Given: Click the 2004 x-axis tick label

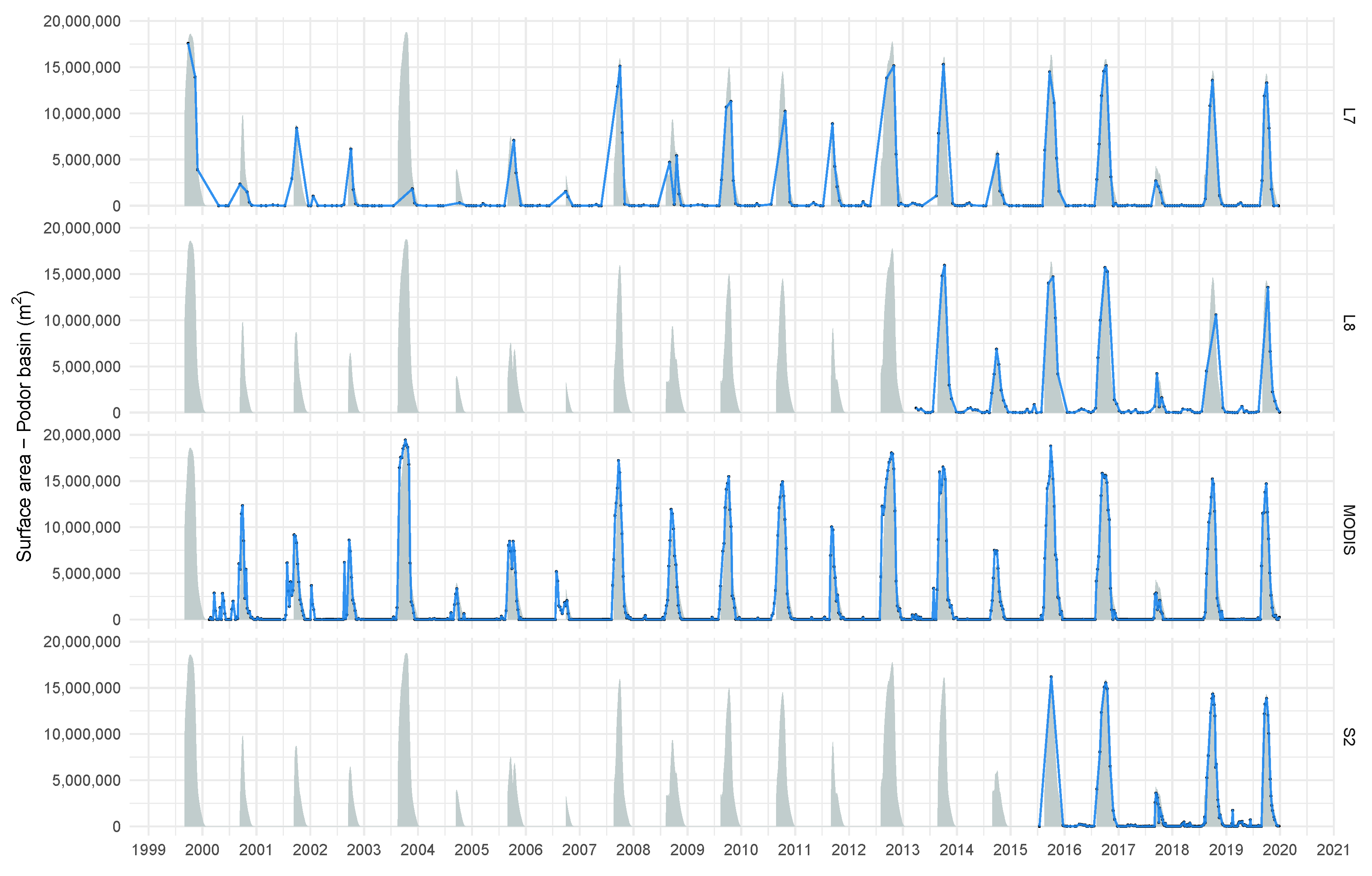Looking at the screenshot, I should pyautogui.click(x=418, y=850).
